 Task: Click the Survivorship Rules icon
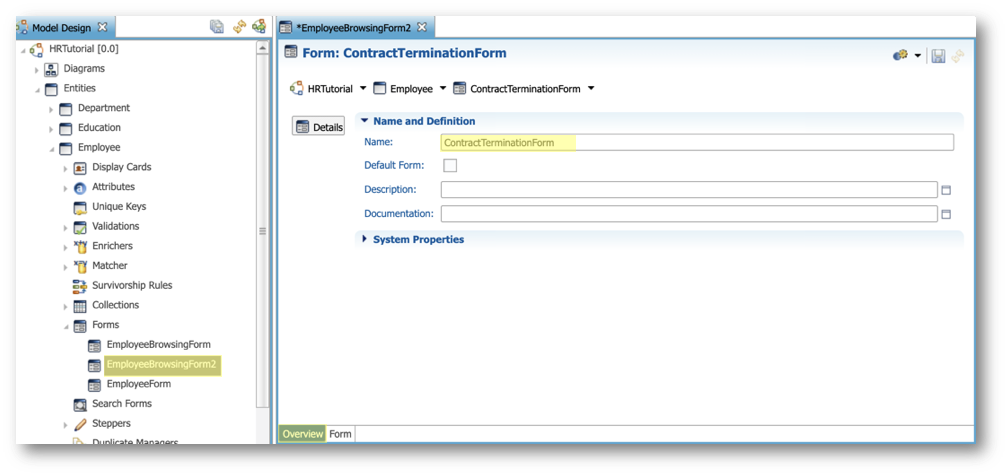tap(80, 286)
